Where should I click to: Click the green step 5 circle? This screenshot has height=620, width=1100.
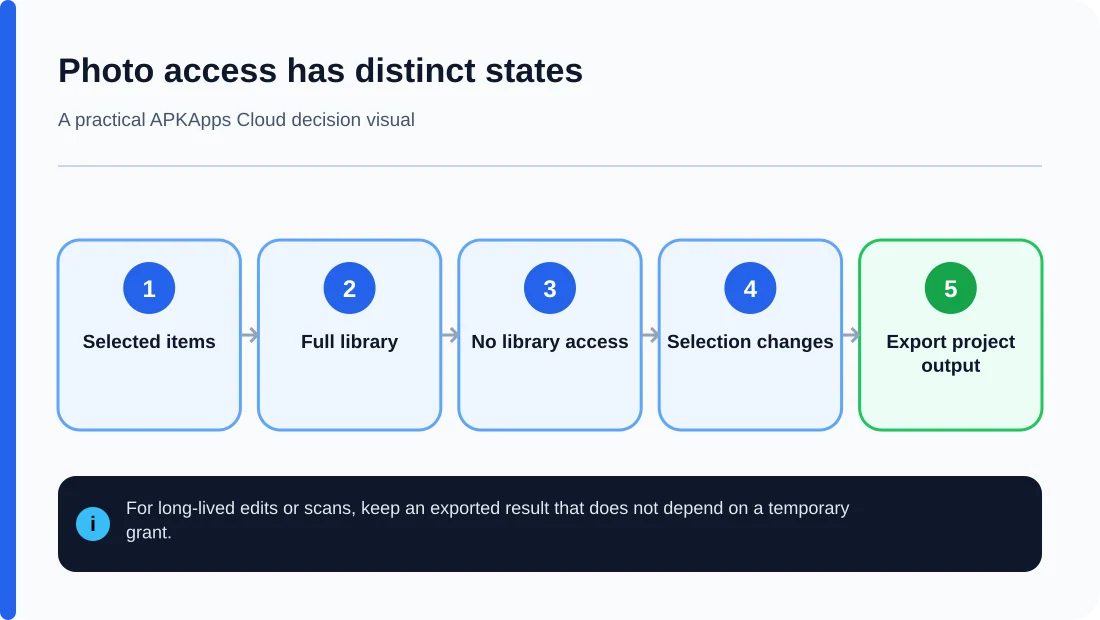951,288
